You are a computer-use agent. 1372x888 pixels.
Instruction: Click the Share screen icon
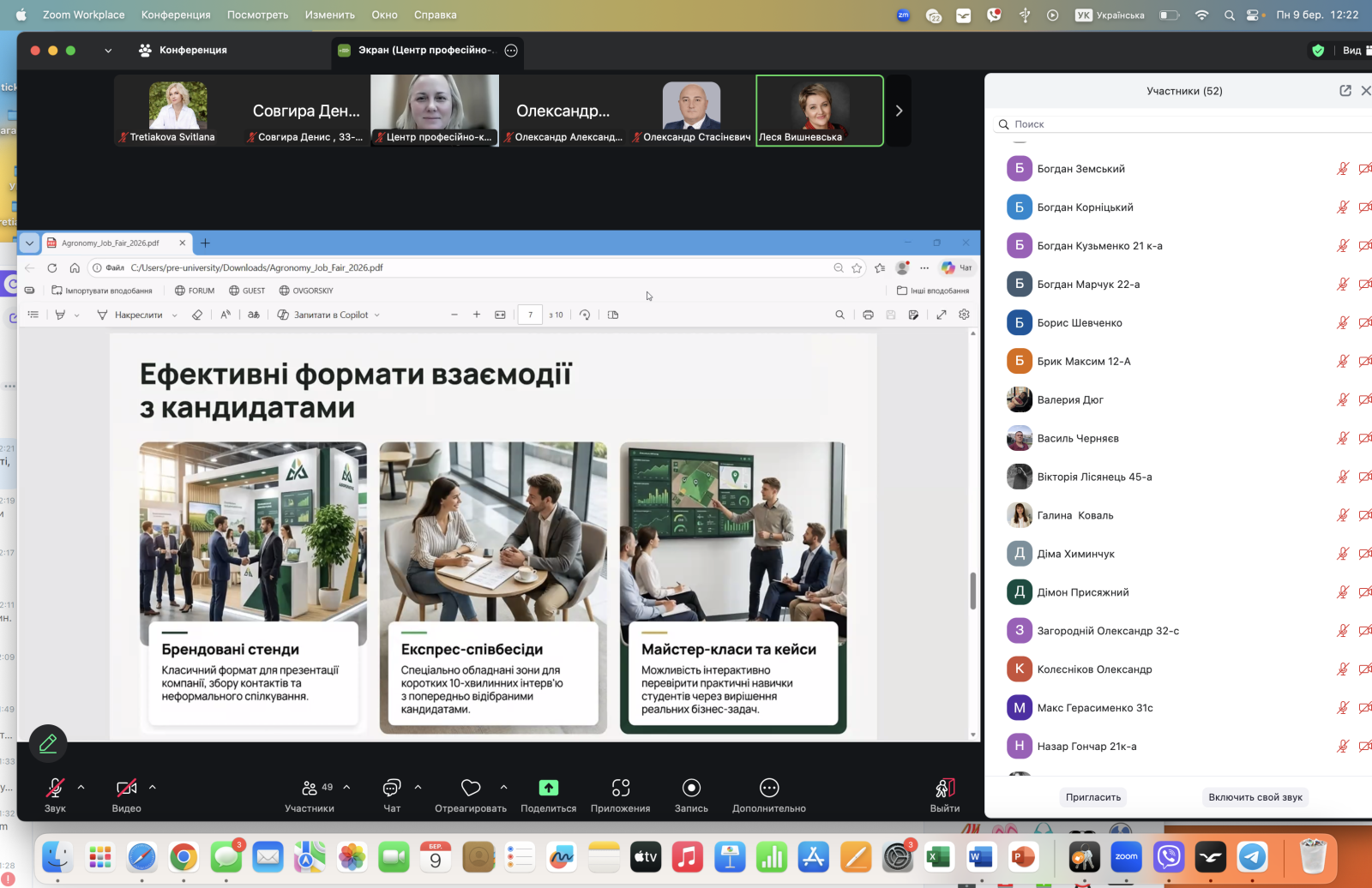(548, 788)
